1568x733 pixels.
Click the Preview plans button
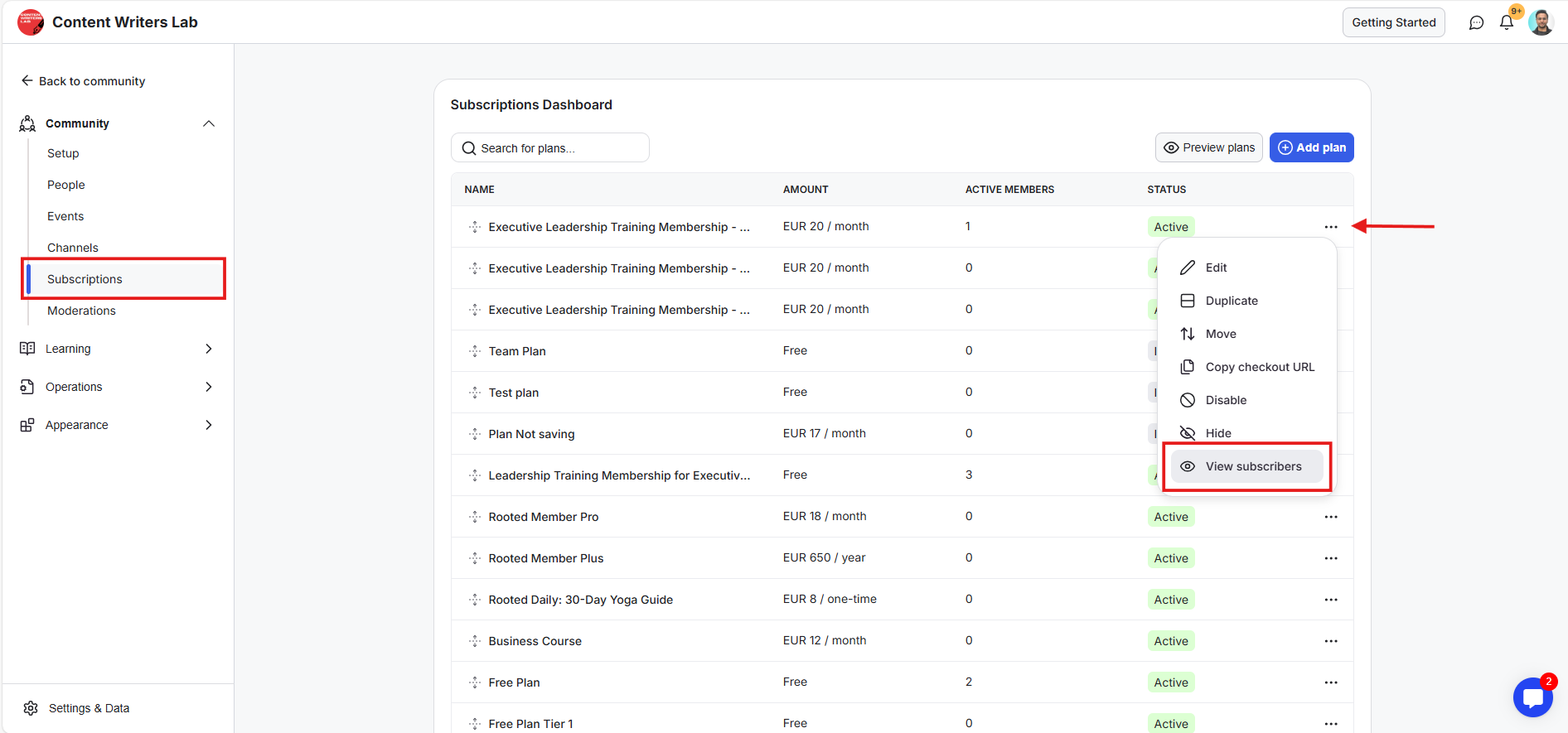[1208, 147]
